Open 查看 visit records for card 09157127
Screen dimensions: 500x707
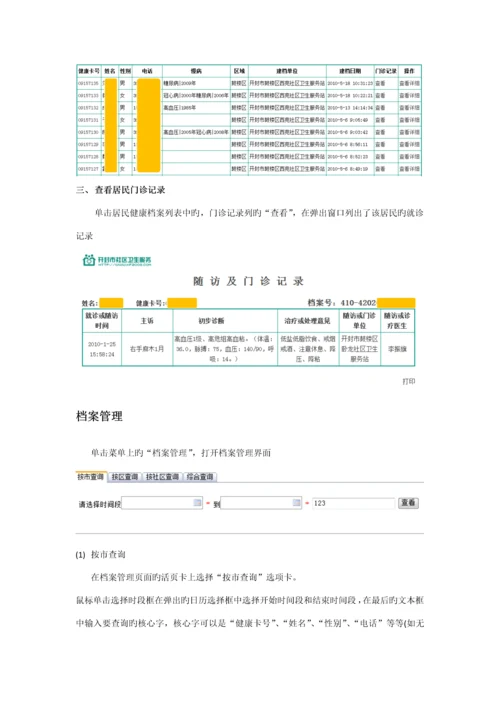[x=381, y=169]
